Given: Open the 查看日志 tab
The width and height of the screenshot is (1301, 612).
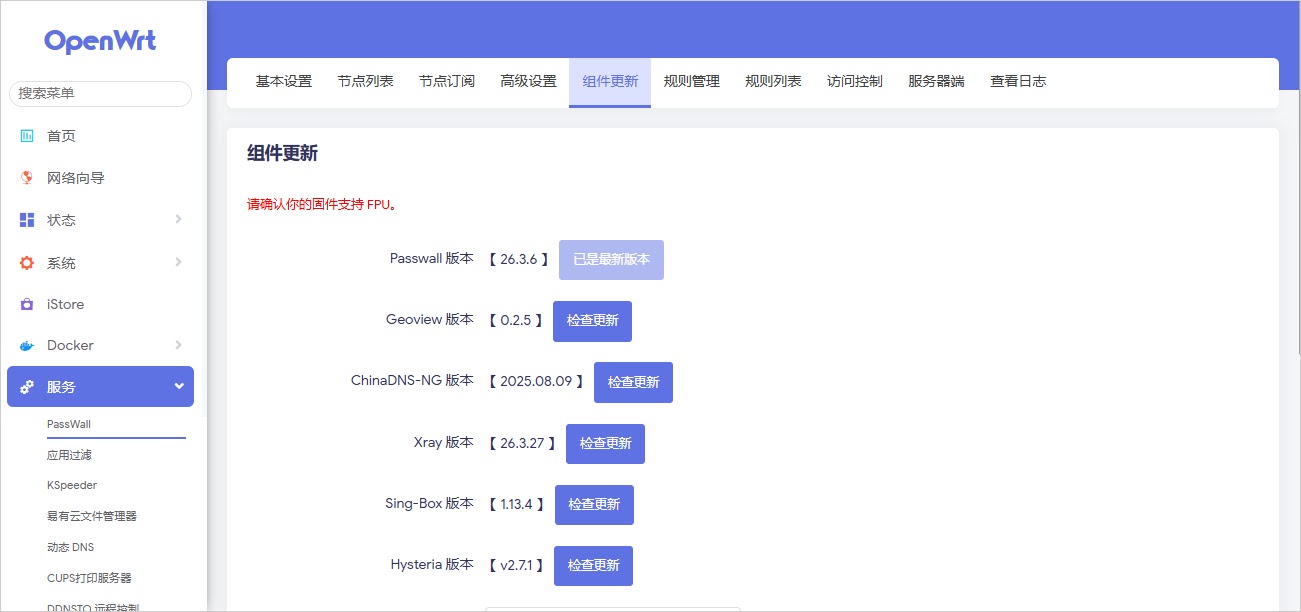Looking at the screenshot, I should (x=1018, y=82).
